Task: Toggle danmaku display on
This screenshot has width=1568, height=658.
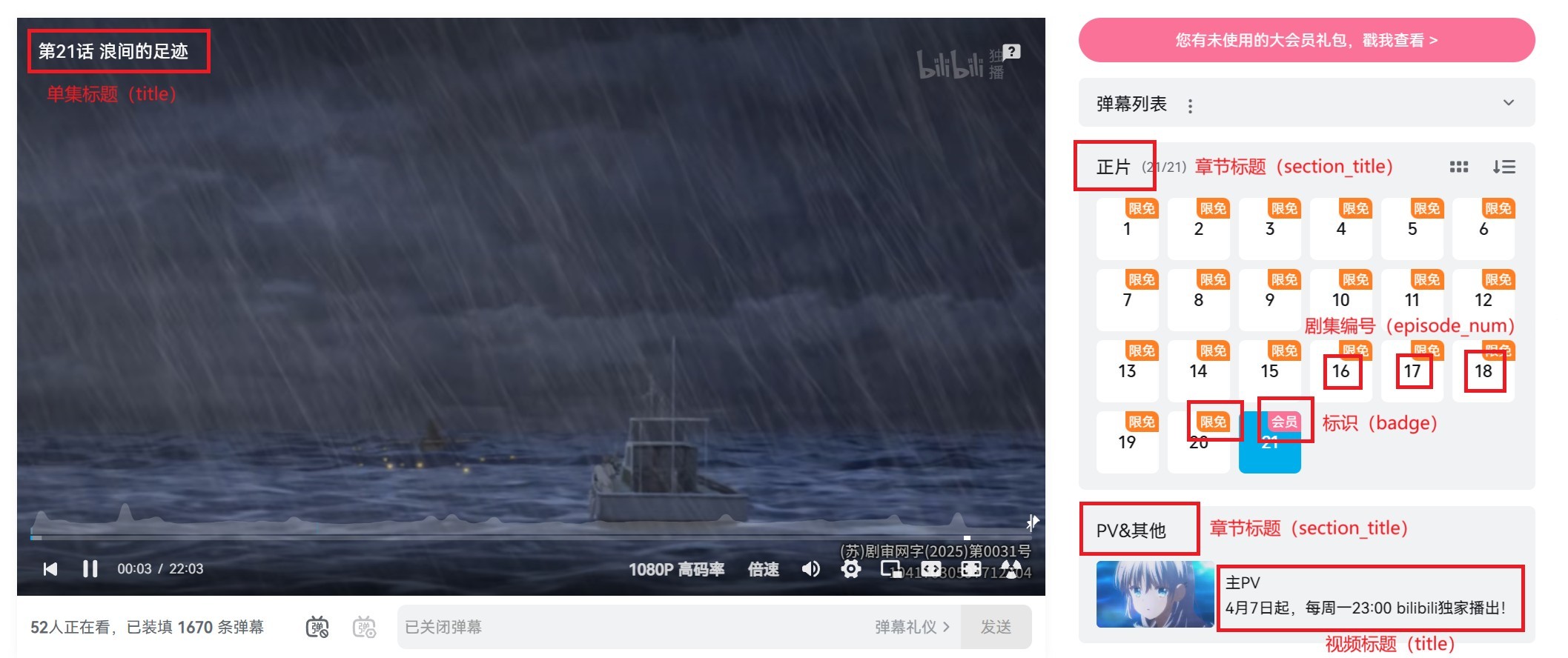Action: (317, 627)
